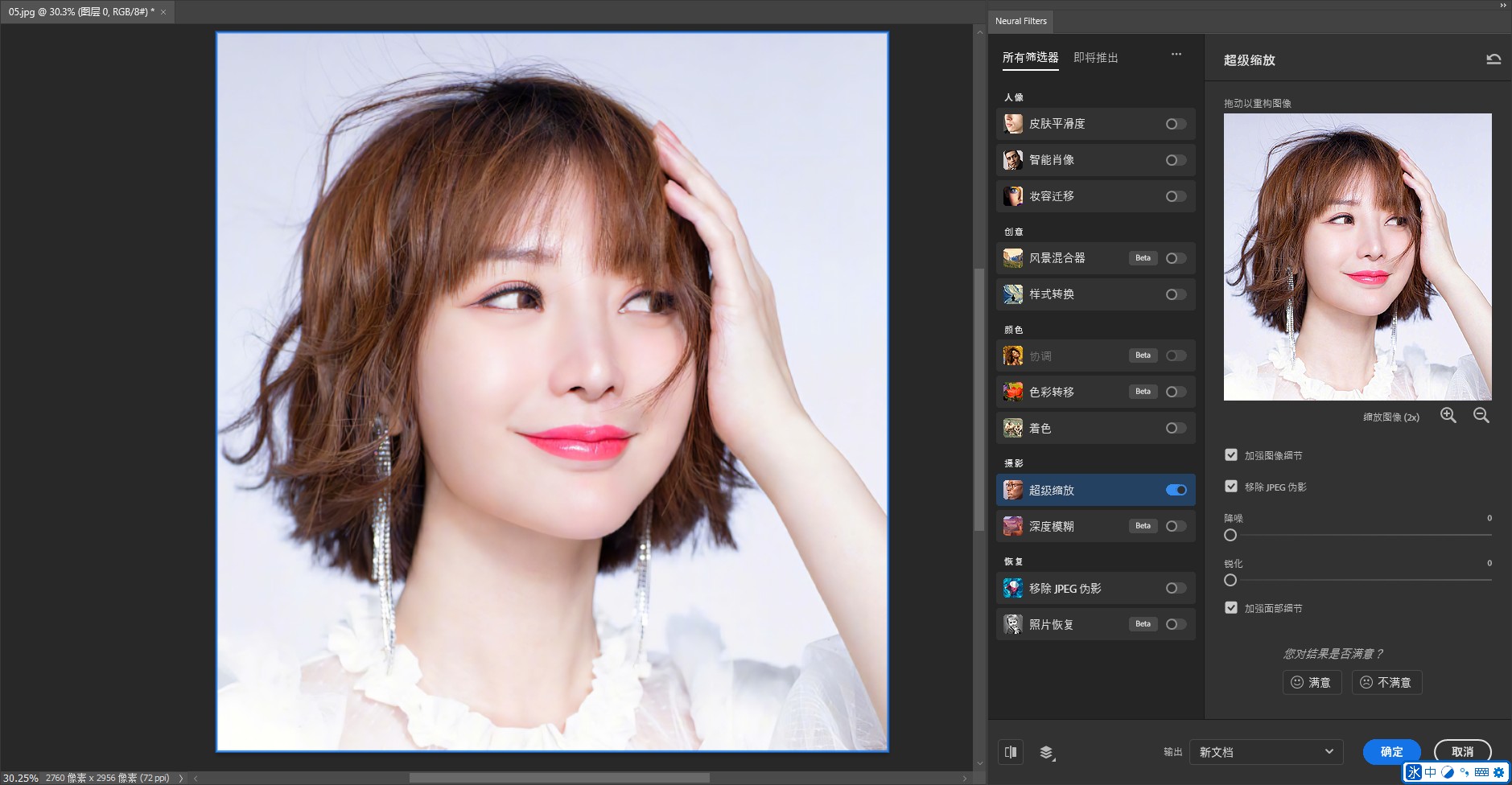
Task: Click the 确定 button
Action: [x=1391, y=752]
